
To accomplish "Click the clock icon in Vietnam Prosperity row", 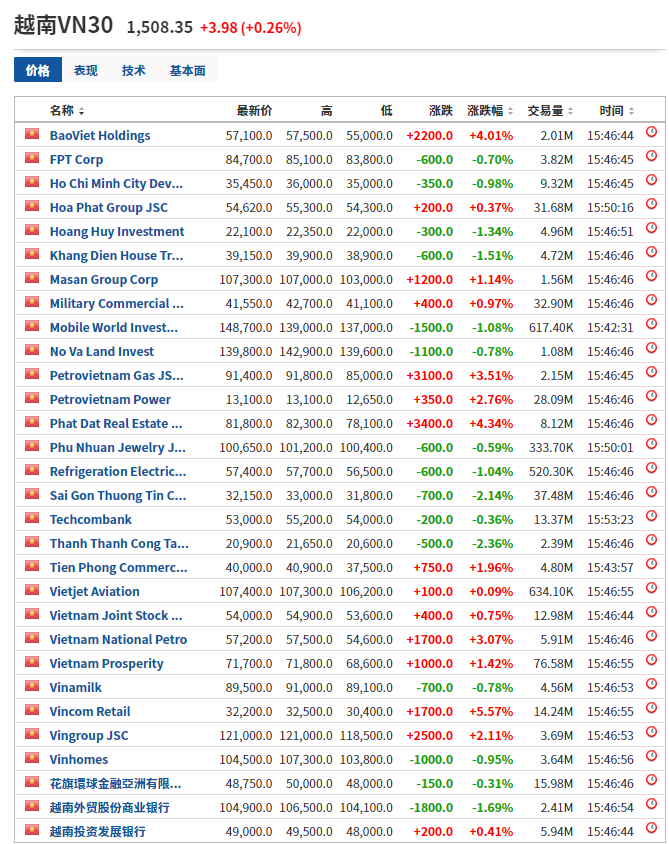I will pyautogui.click(x=651, y=660).
